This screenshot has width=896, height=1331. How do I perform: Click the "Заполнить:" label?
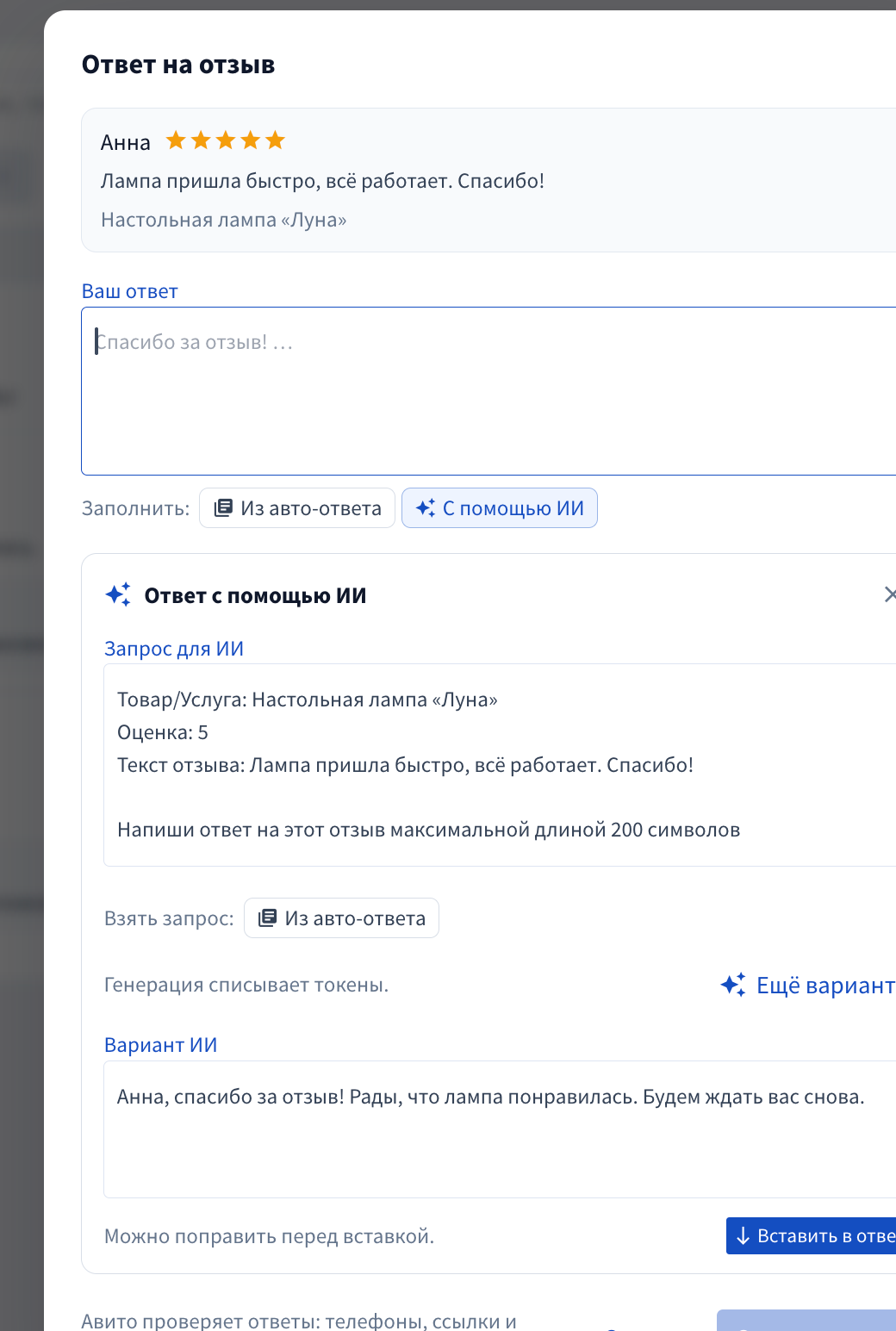(136, 508)
